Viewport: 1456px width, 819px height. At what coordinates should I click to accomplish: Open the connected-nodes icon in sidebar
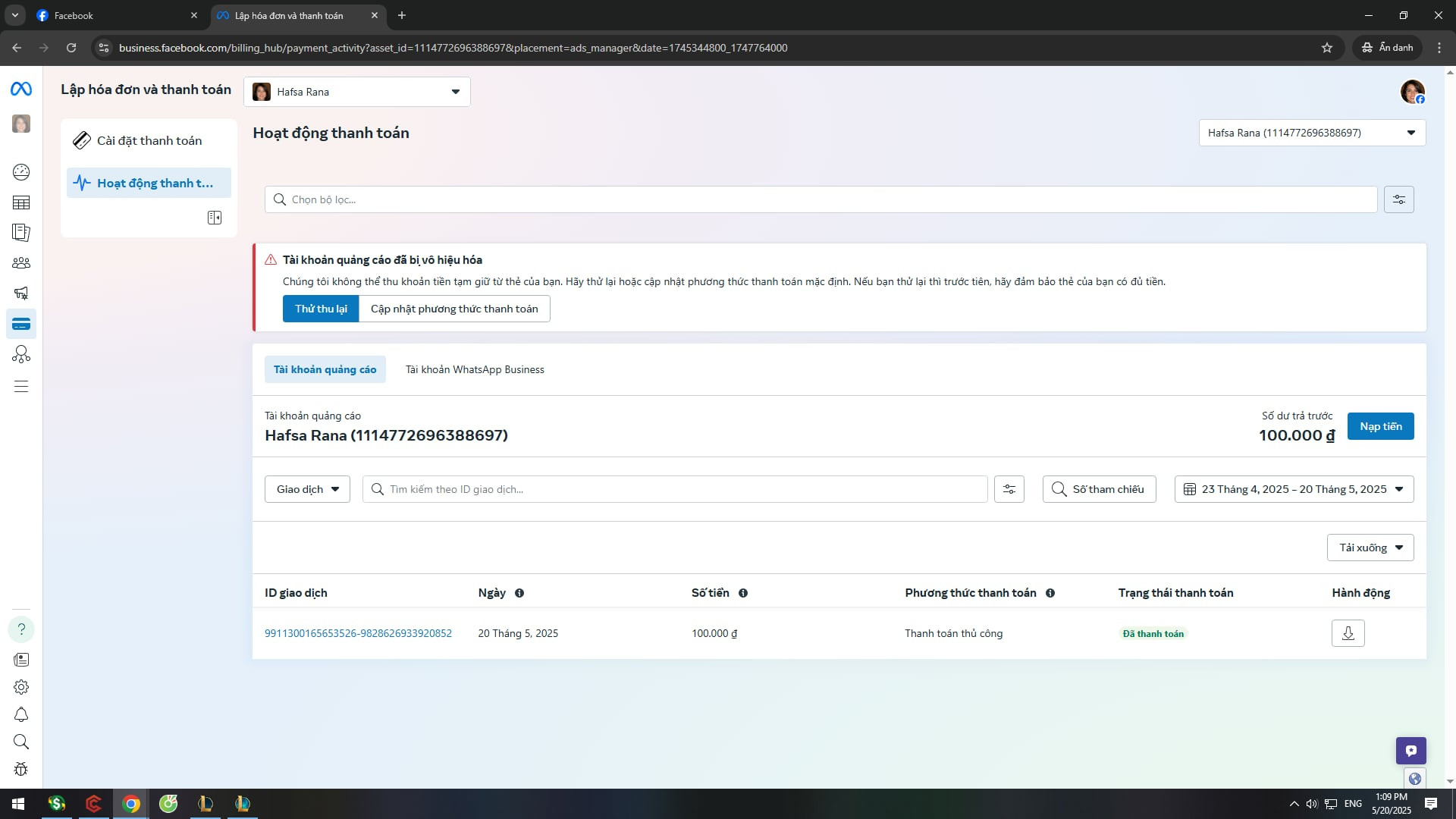click(21, 354)
